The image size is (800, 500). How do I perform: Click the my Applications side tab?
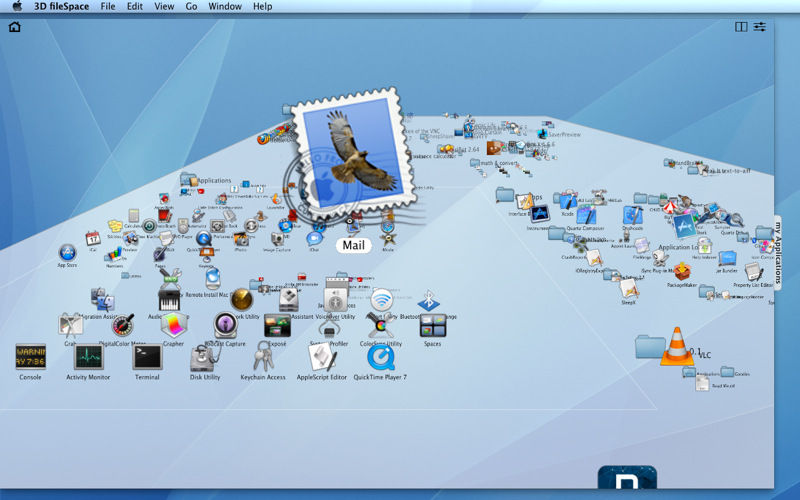[x=778, y=253]
